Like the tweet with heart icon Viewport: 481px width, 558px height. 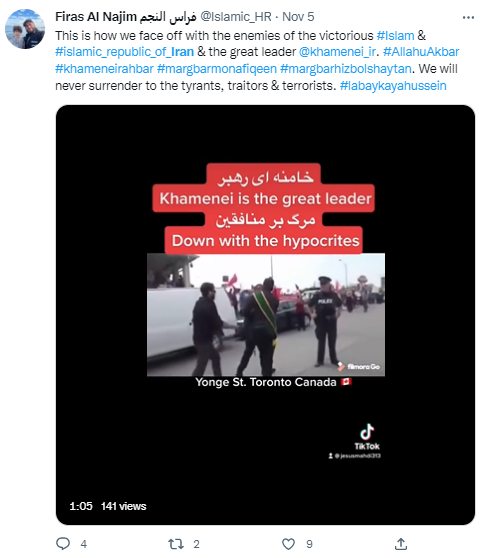click(x=288, y=544)
